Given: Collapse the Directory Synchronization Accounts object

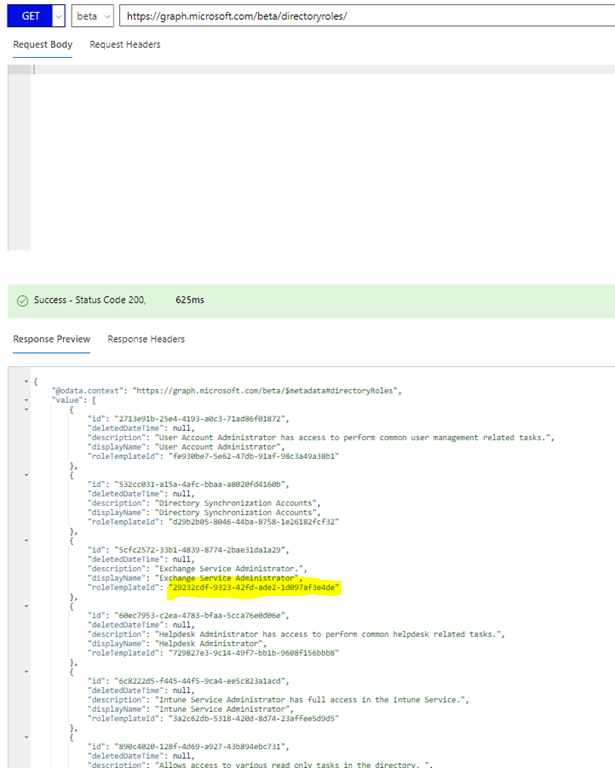Looking at the screenshot, I should (x=26, y=475).
